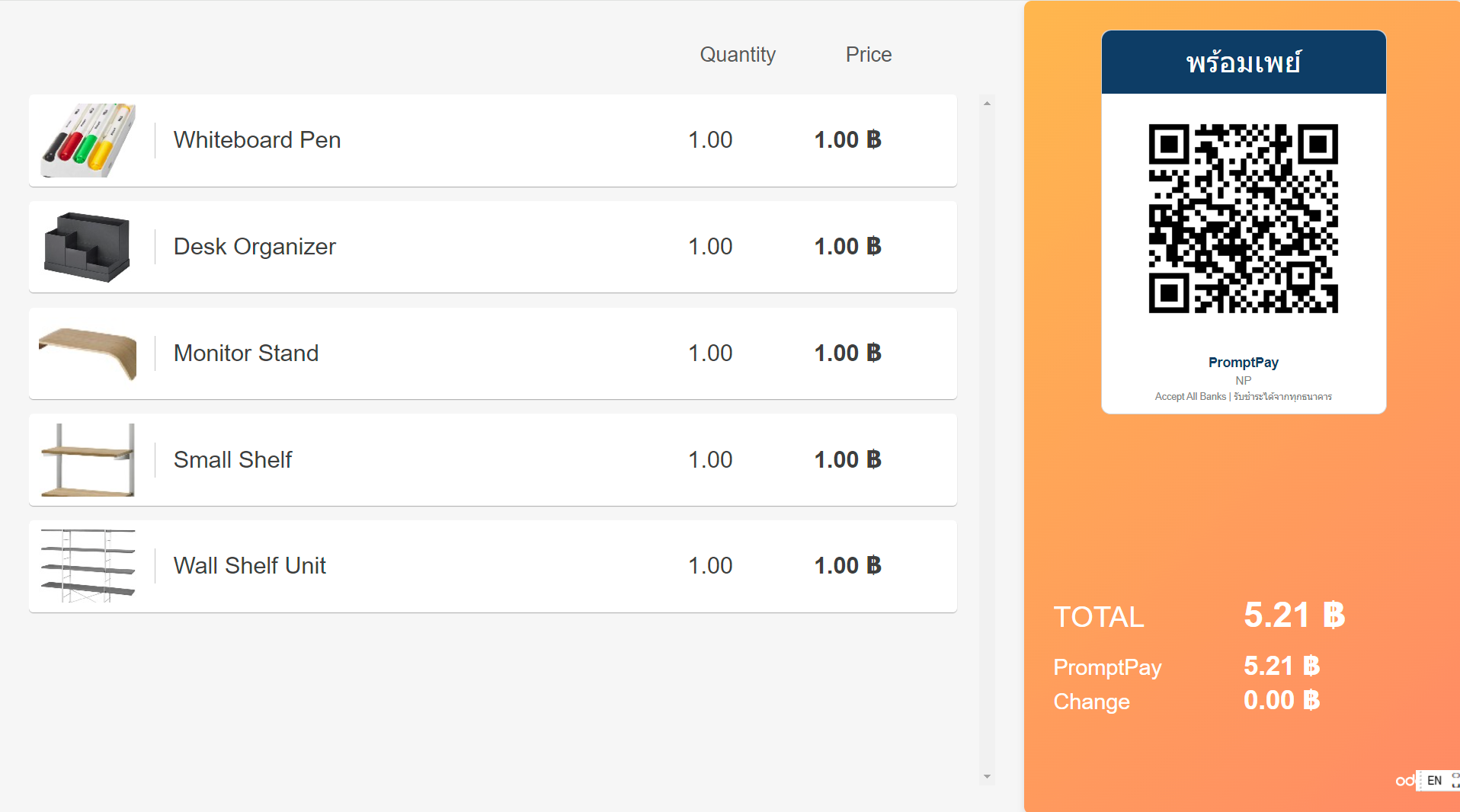1460x812 pixels.
Task: Click the TOTAL amount 5.21 ฿
Action: tap(1295, 615)
